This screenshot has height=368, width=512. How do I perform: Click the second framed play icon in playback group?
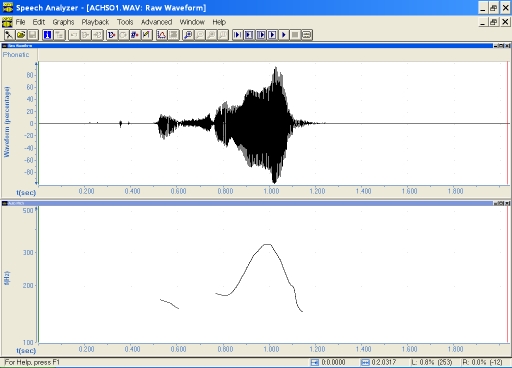point(249,35)
